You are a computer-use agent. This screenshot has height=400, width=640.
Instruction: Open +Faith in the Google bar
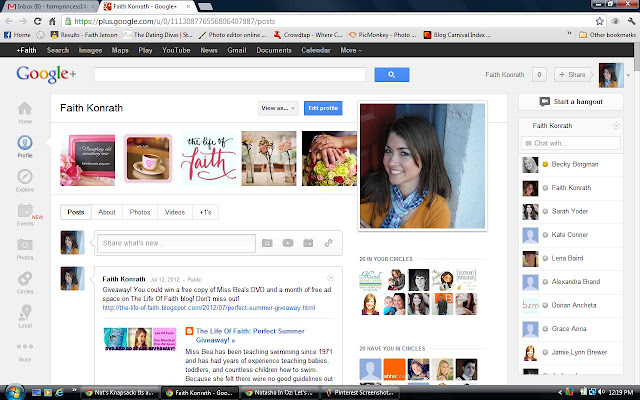pos(27,50)
